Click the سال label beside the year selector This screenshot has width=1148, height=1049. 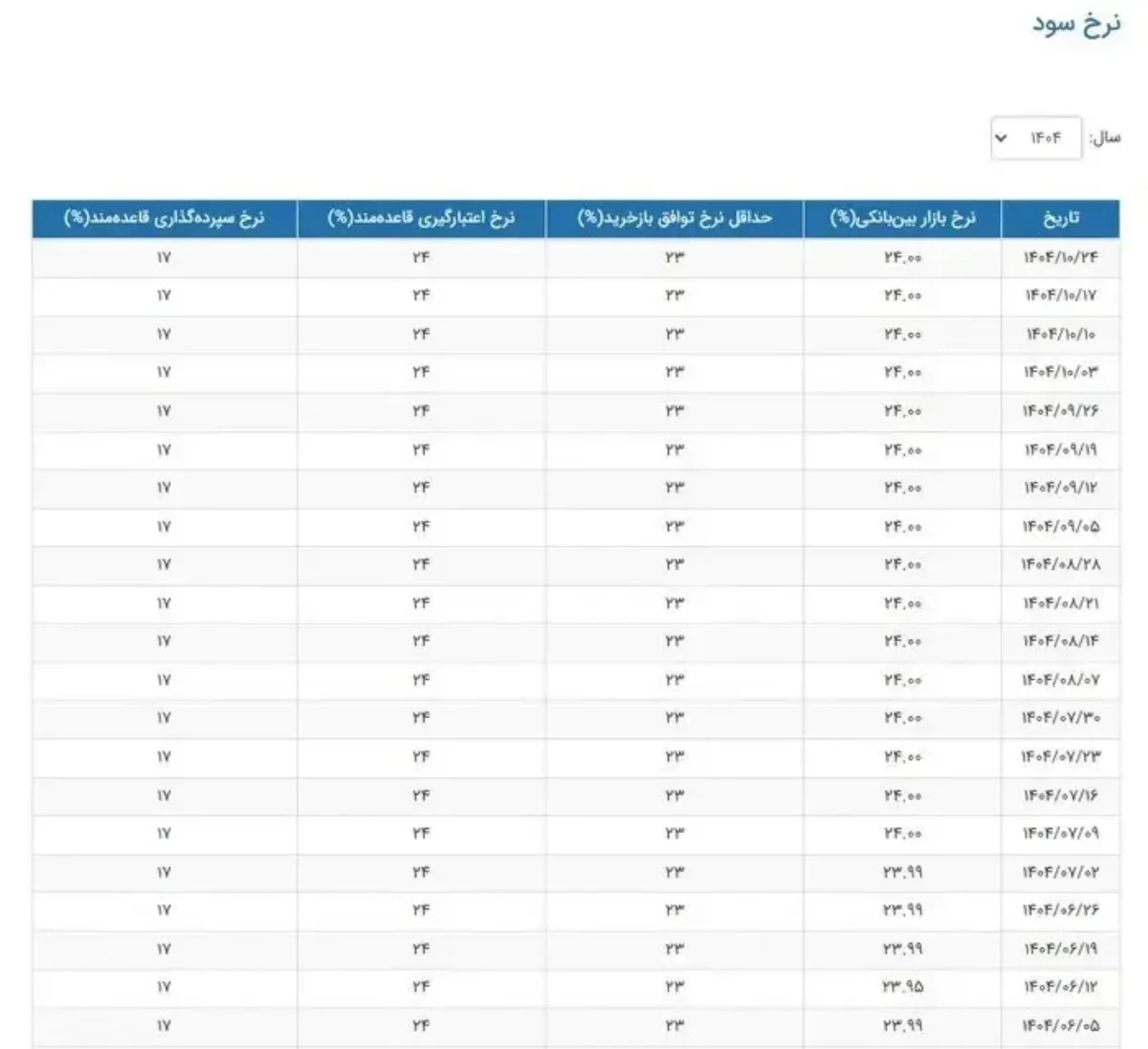point(1105,138)
